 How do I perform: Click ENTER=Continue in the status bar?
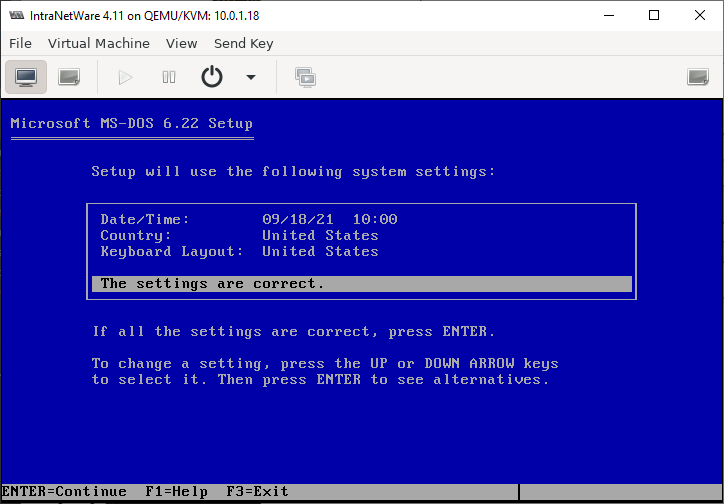coord(64,492)
